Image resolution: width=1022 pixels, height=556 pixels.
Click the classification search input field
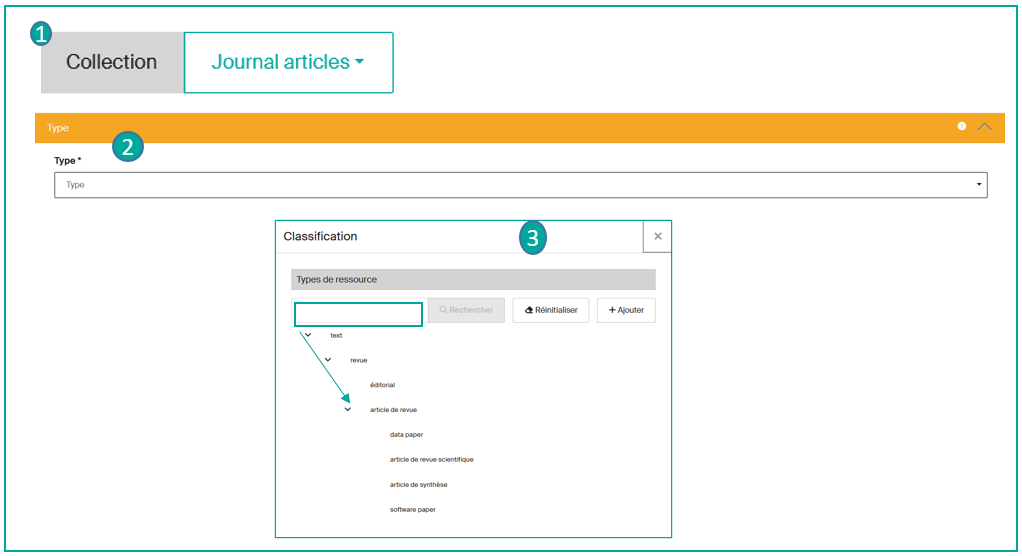coord(358,314)
